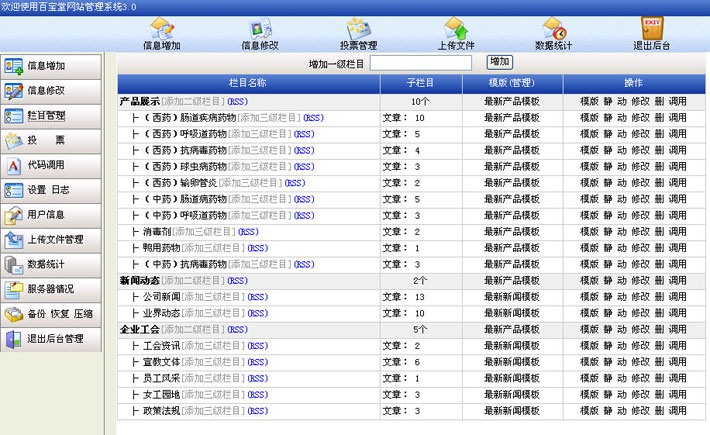Screen dimensions: 710x435
Task: Open 退出后台管理 sidebar menu label
Action: (x=56, y=339)
